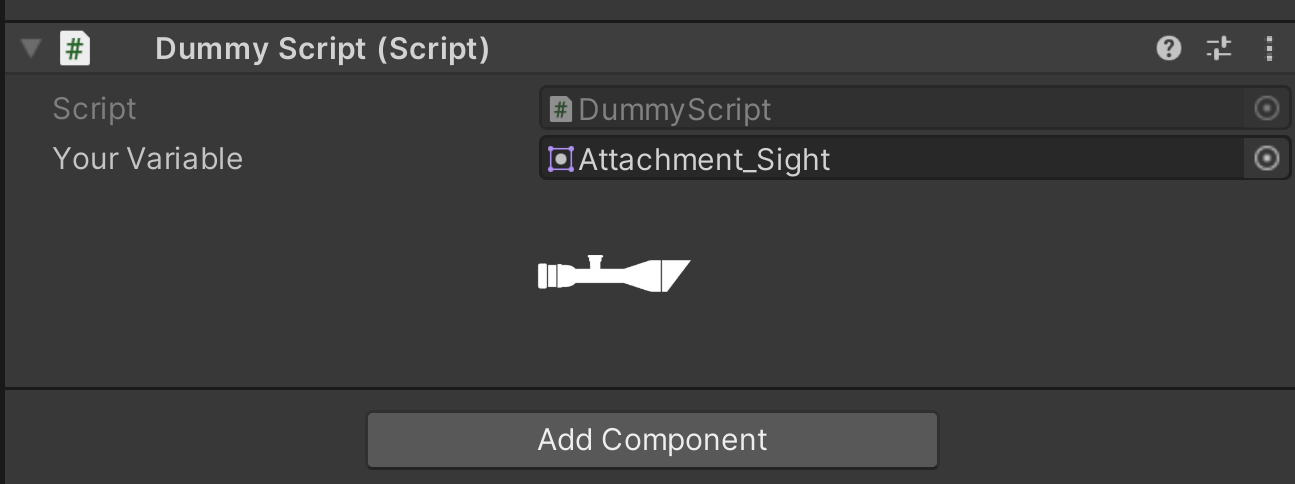Viewport: 1295px width, 484px height.
Task: Select the "Dummy Script (Script)" header title
Action: (322, 48)
